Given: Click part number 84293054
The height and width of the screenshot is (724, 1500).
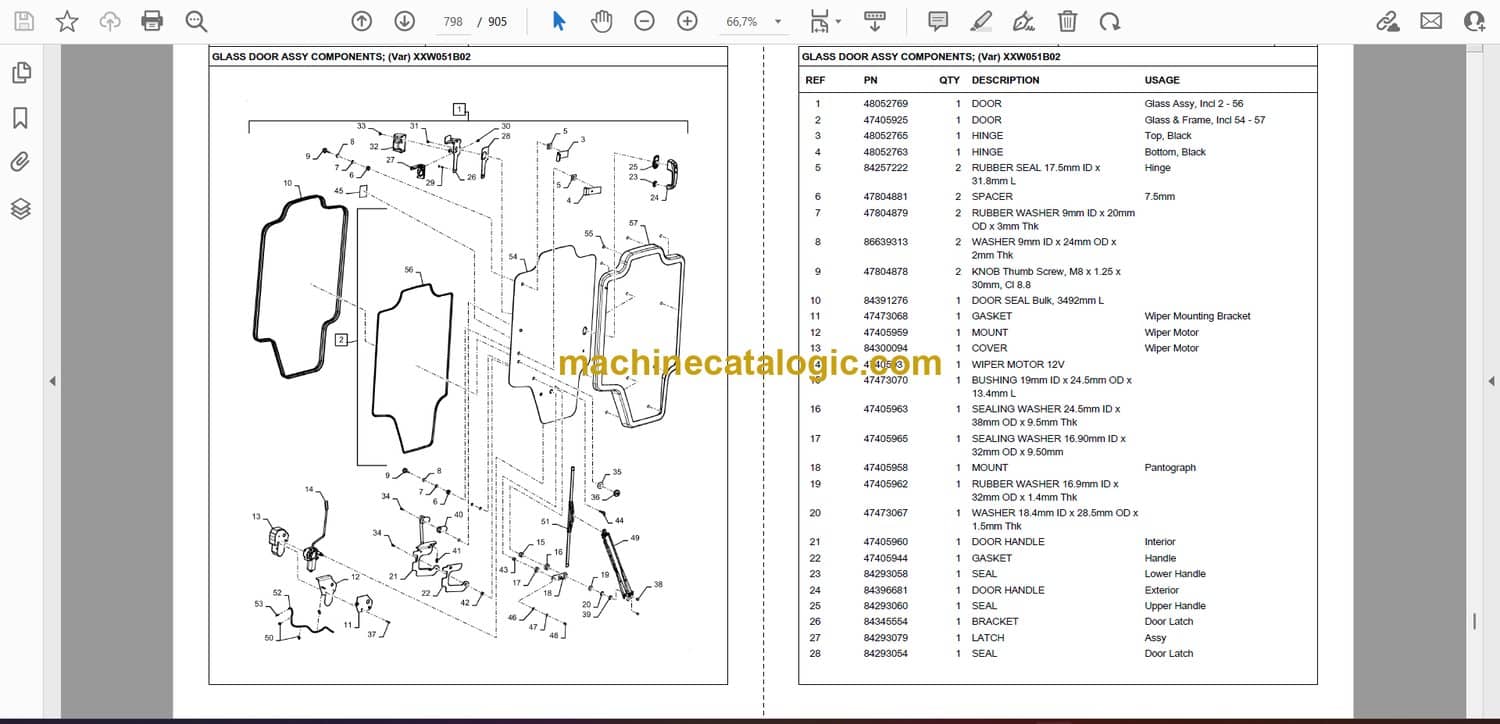Looking at the screenshot, I should pos(885,654).
